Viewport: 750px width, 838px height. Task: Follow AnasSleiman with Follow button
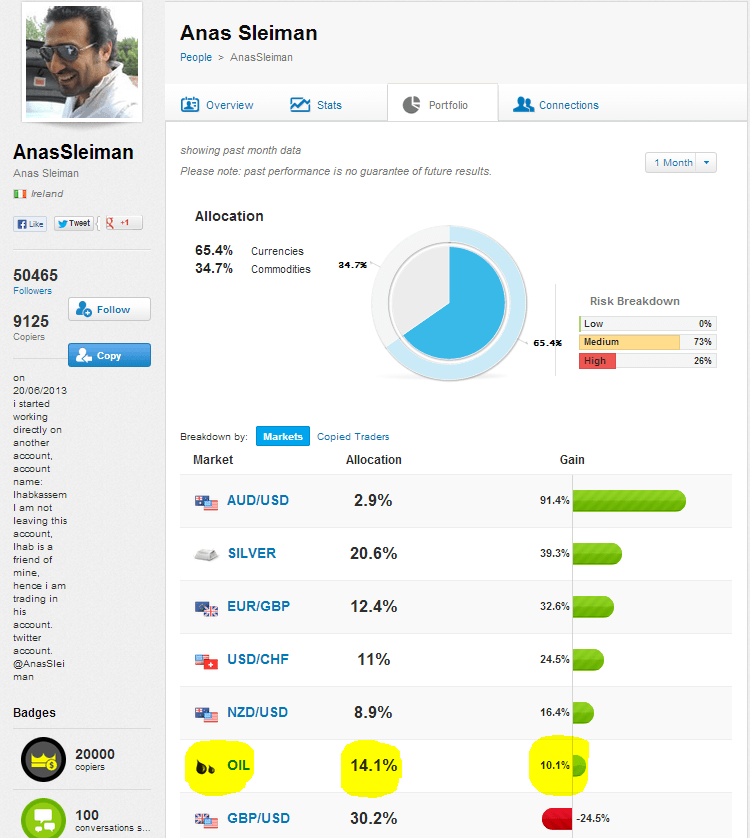click(109, 309)
